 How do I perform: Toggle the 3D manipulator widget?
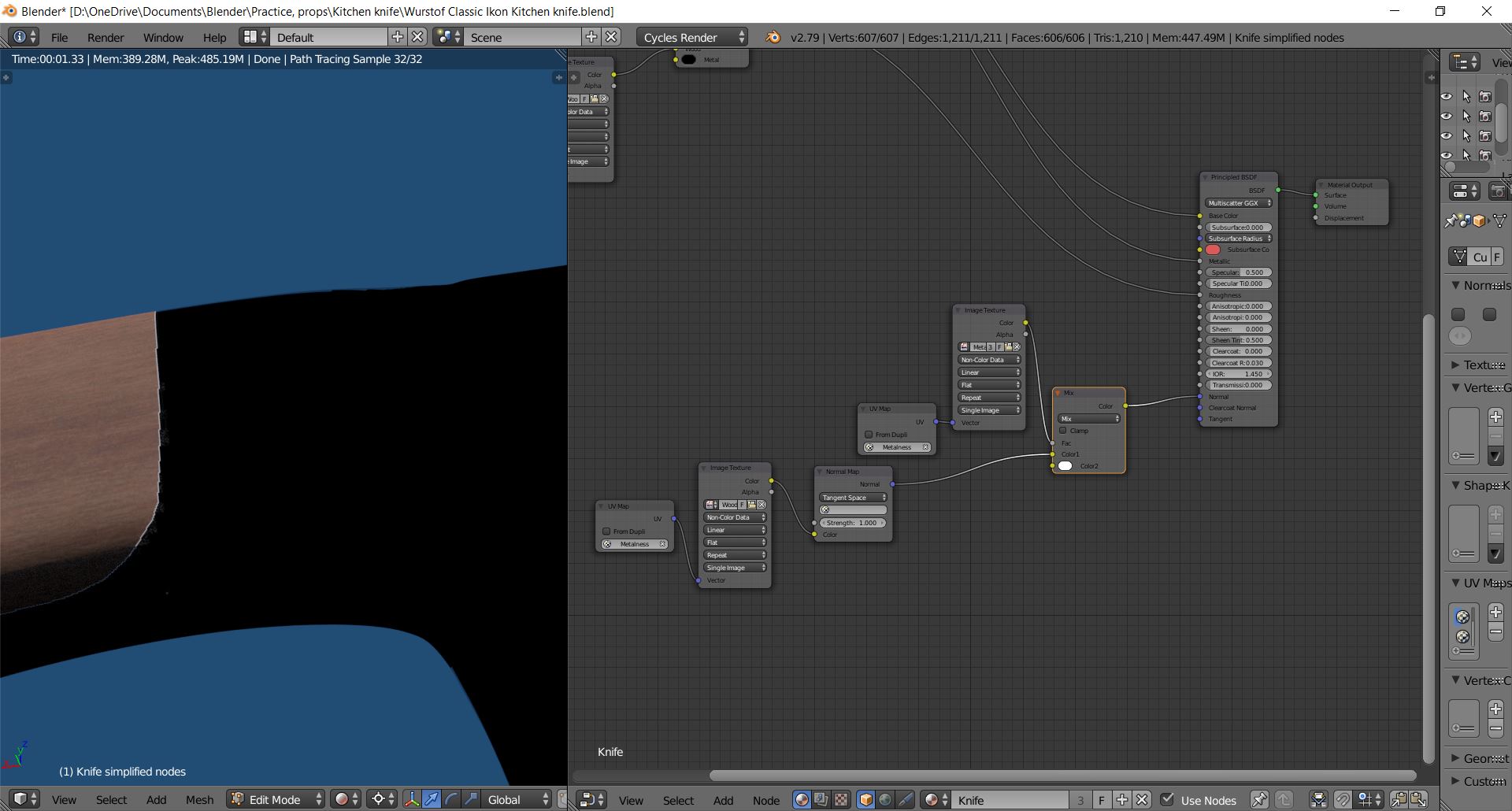[x=412, y=799]
